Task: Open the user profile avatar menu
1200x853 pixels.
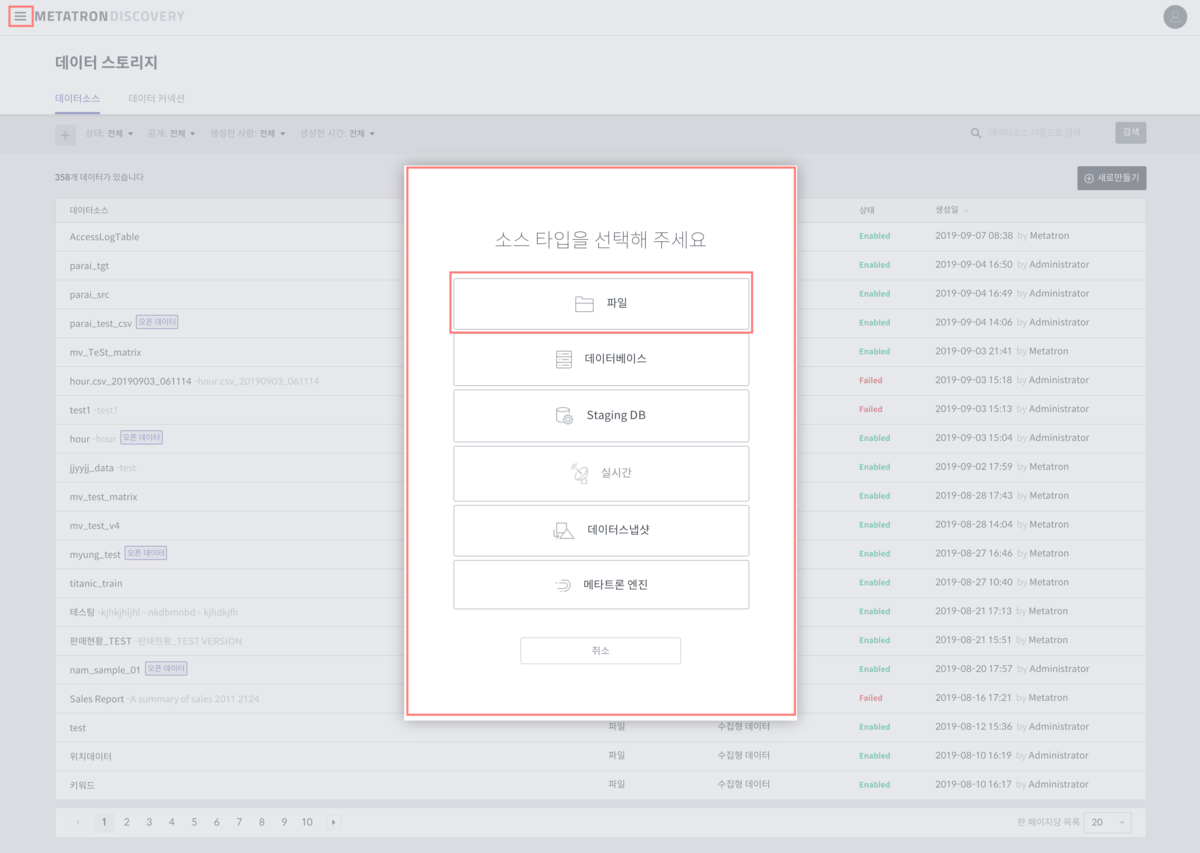Action: (x=1175, y=17)
